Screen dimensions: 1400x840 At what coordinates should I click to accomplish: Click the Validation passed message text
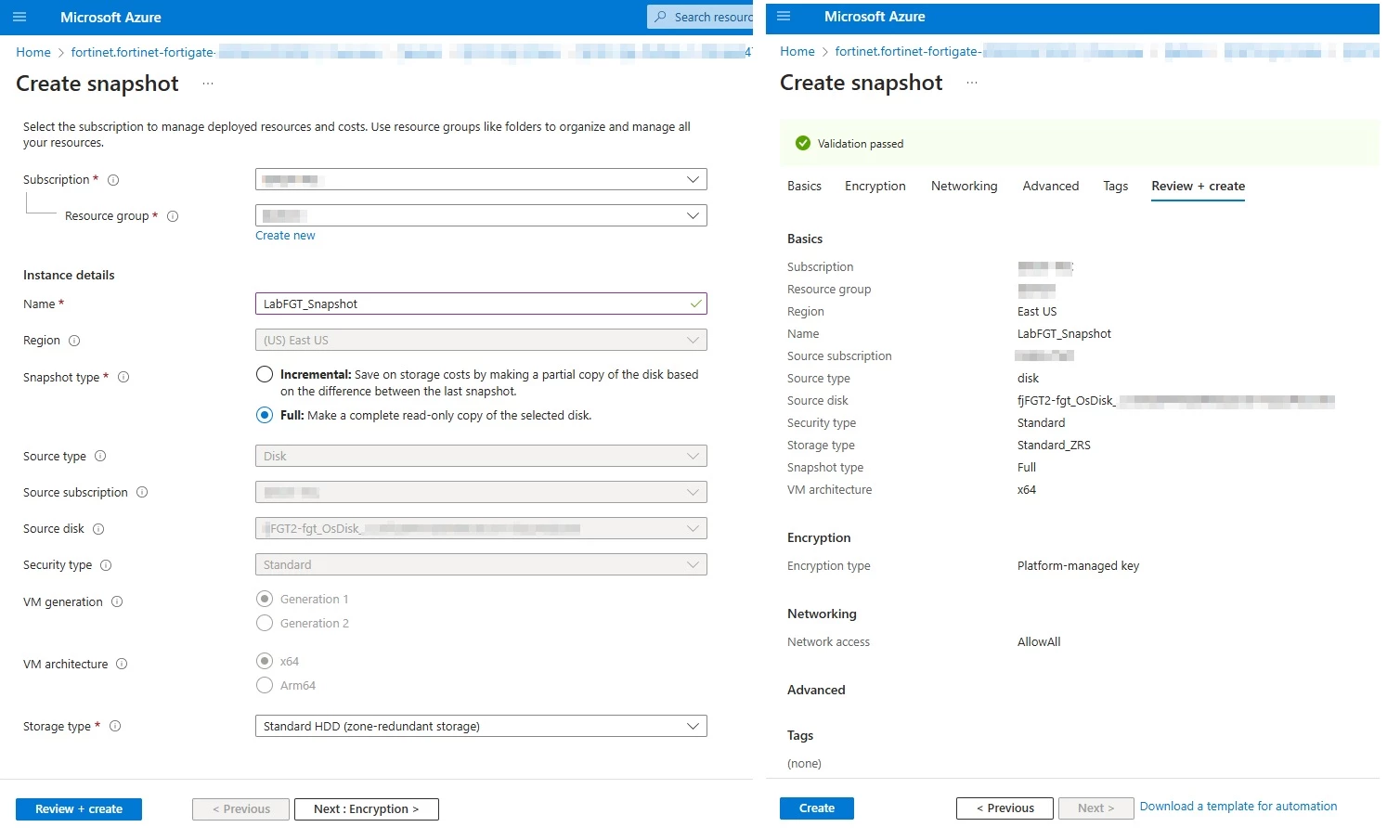861,144
